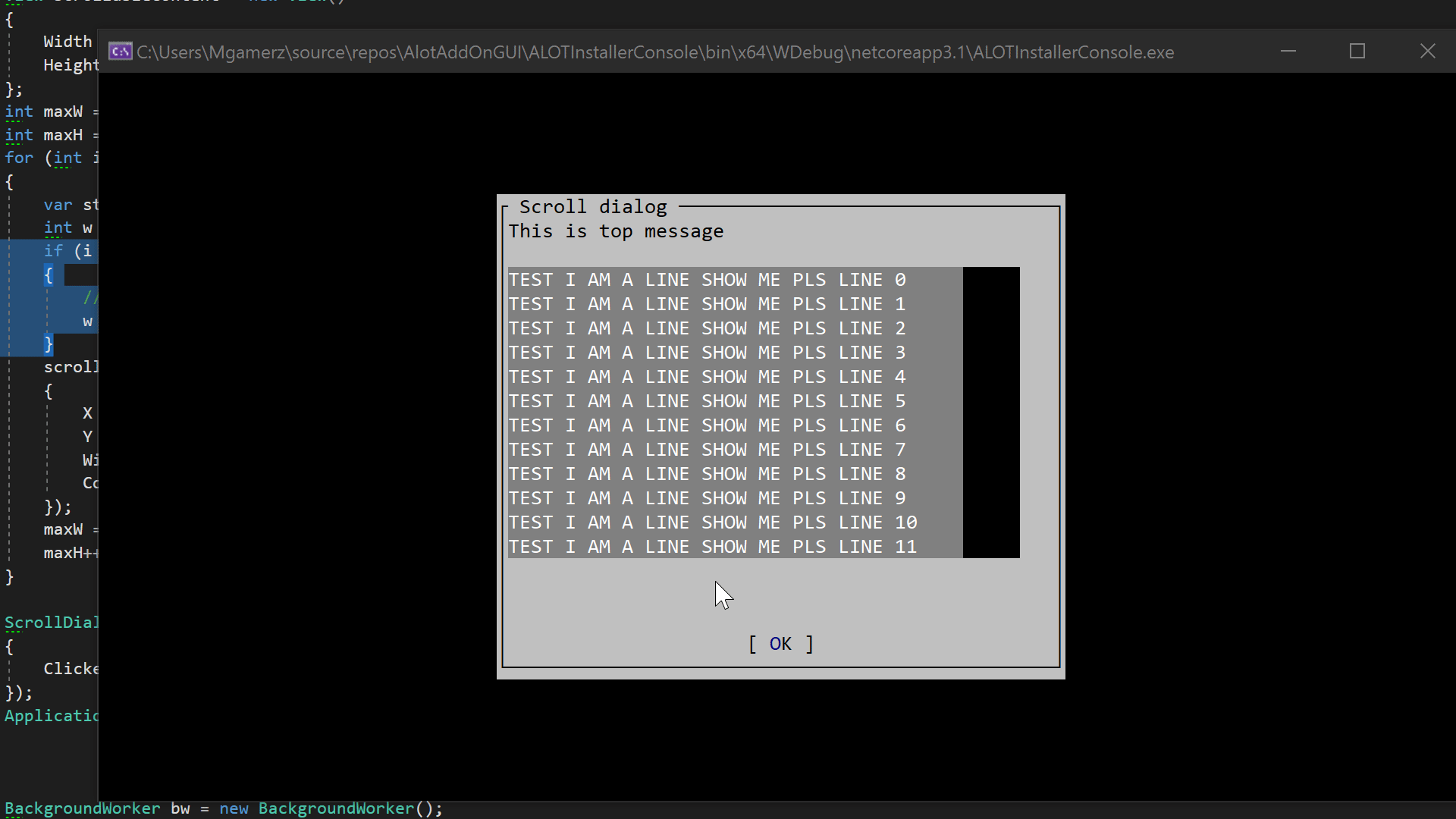Select the row ending in LINE 0
1456x819 pixels.
[735, 280]
